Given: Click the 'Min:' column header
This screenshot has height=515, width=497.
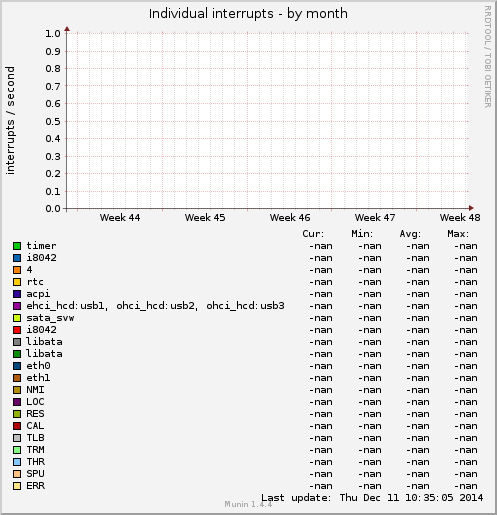Looking at the screenshot, I should (x=362, y=234).
